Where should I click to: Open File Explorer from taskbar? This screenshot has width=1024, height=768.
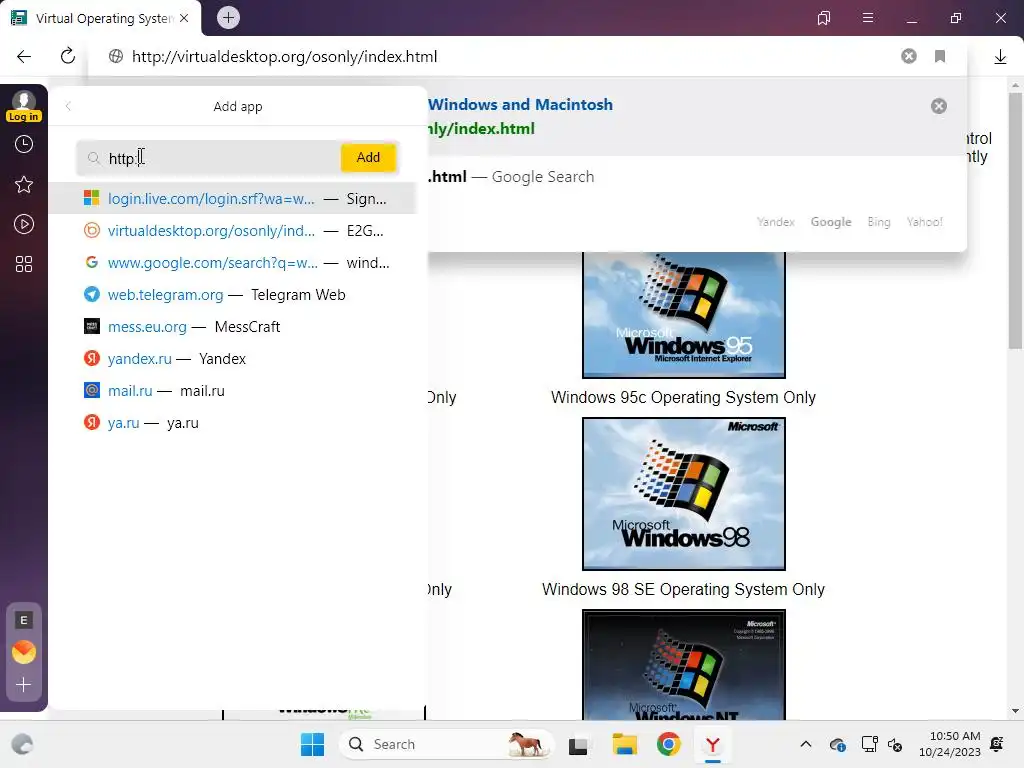click(x=624, y=744)
